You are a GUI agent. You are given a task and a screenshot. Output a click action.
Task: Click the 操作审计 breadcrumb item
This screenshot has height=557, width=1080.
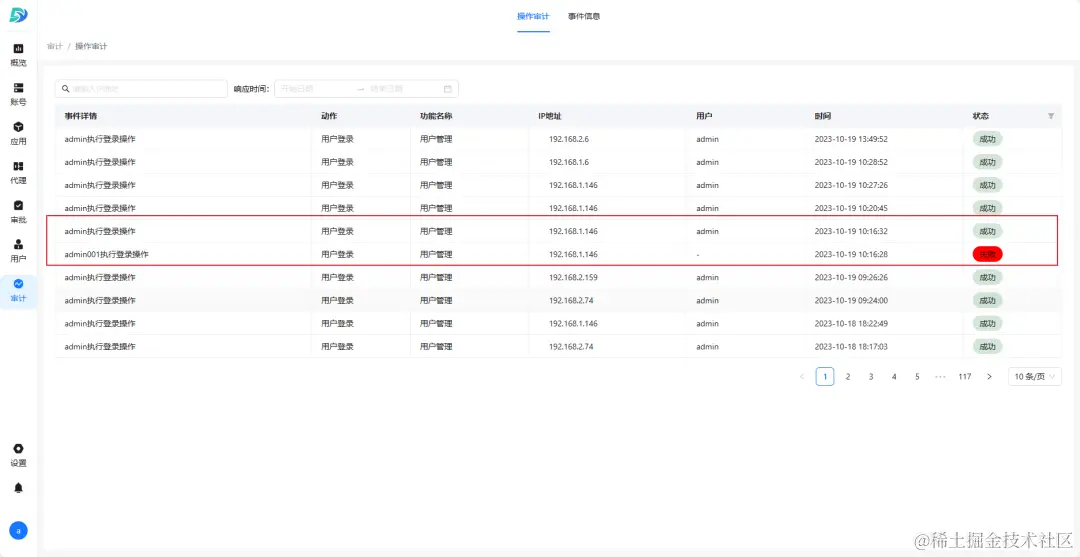tap(91, 46)
